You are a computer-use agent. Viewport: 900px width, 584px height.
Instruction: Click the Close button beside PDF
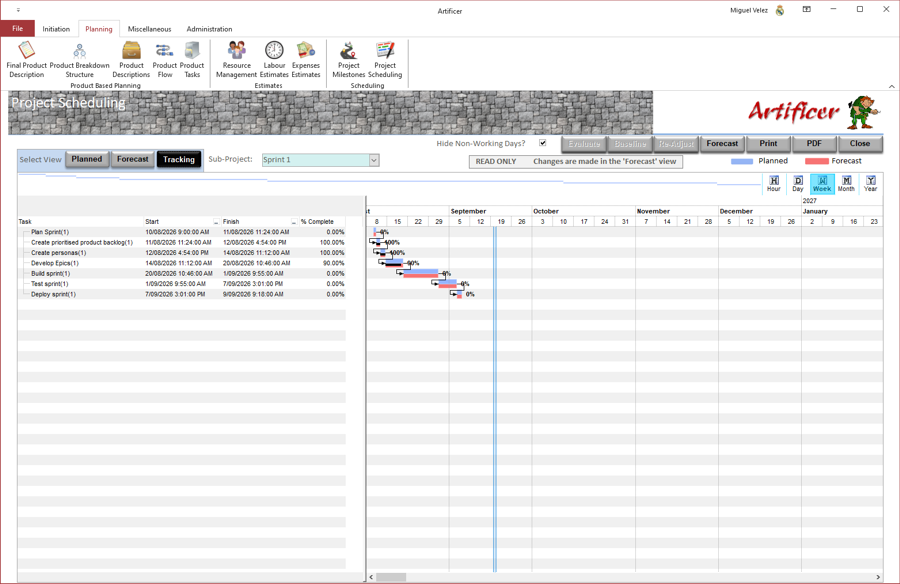click(x=860, y=144)
